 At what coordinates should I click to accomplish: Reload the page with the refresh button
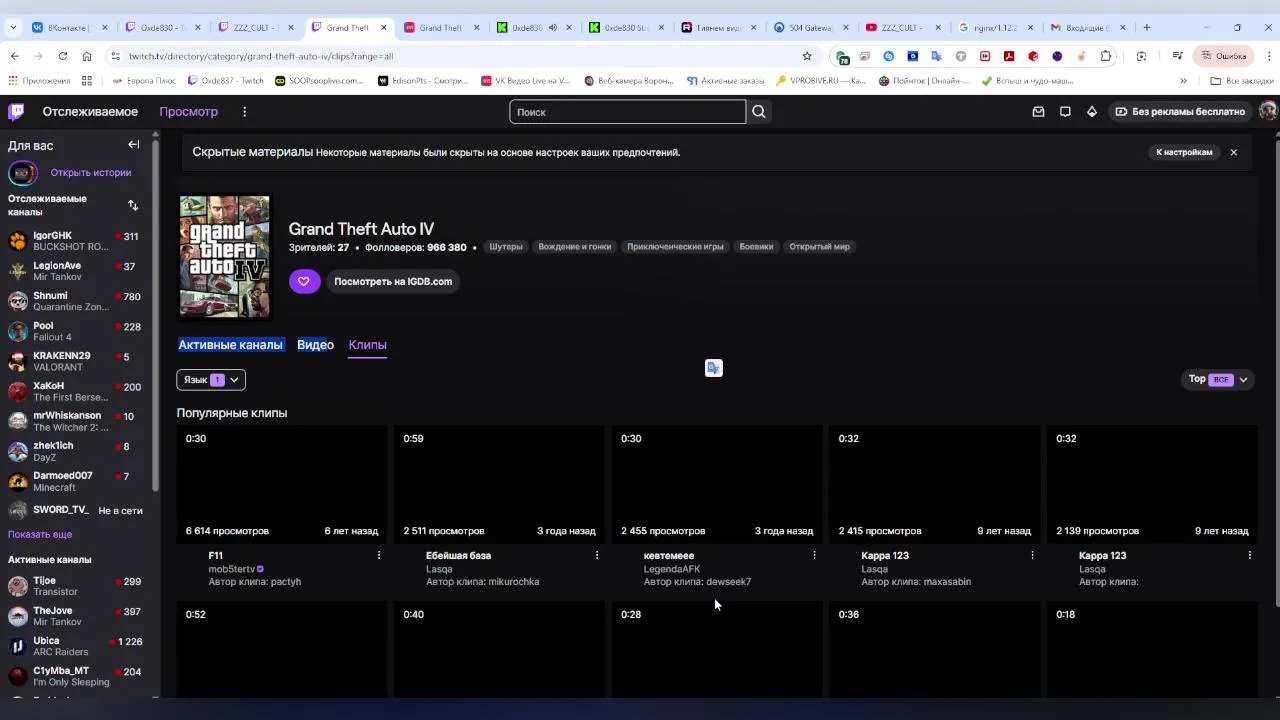point(63,56)
